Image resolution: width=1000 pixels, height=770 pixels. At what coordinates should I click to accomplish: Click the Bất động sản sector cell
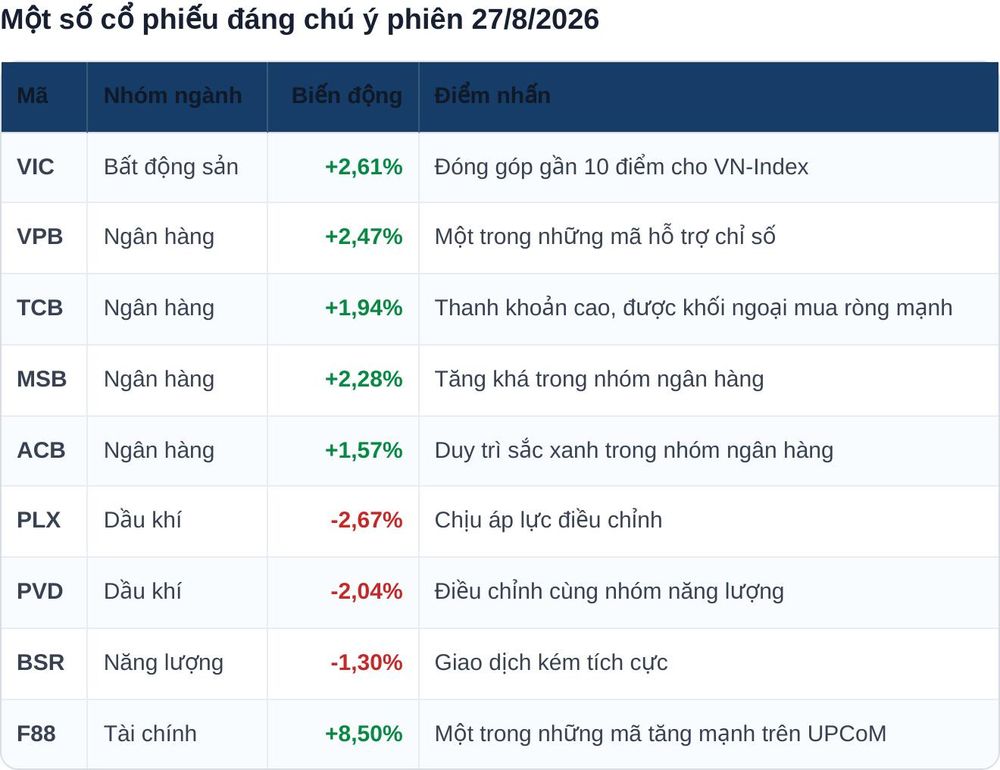pyautogui.click(x=171, y=167)
